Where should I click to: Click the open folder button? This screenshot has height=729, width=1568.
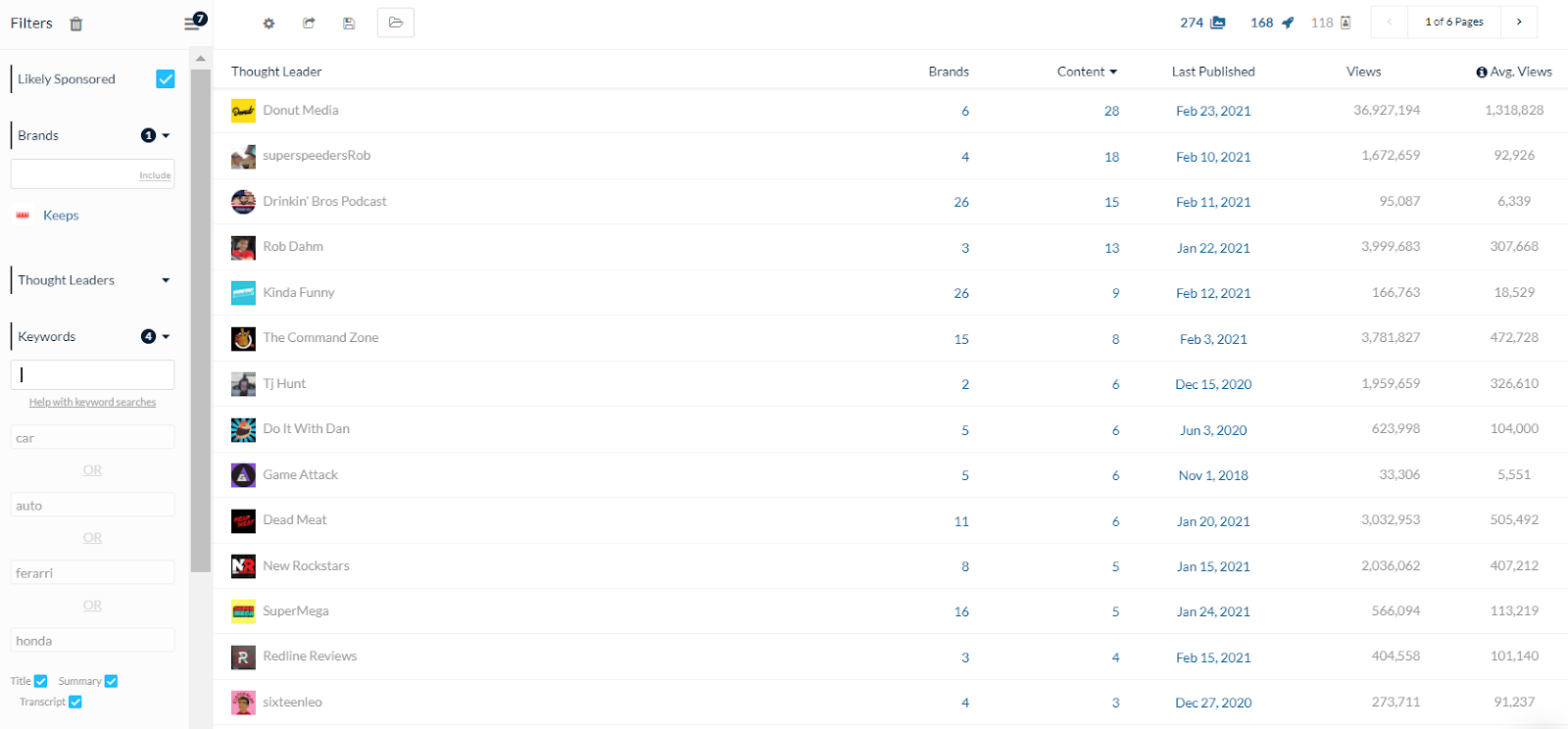(396, 23)
